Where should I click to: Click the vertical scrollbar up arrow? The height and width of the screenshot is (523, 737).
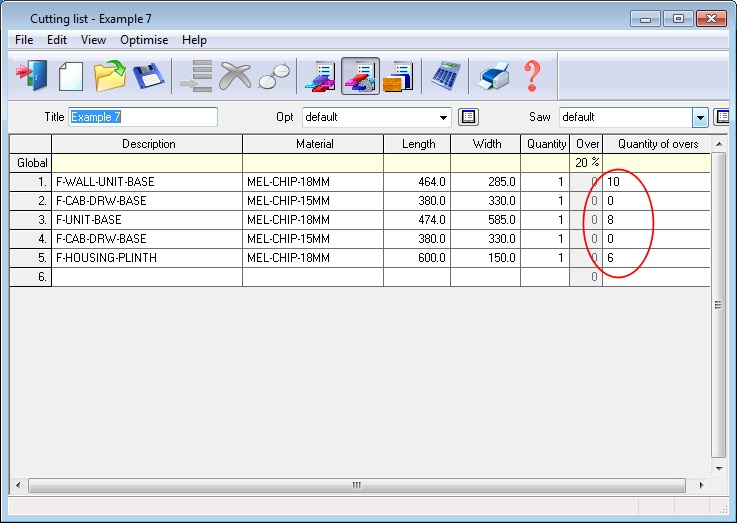coord(719,144)
